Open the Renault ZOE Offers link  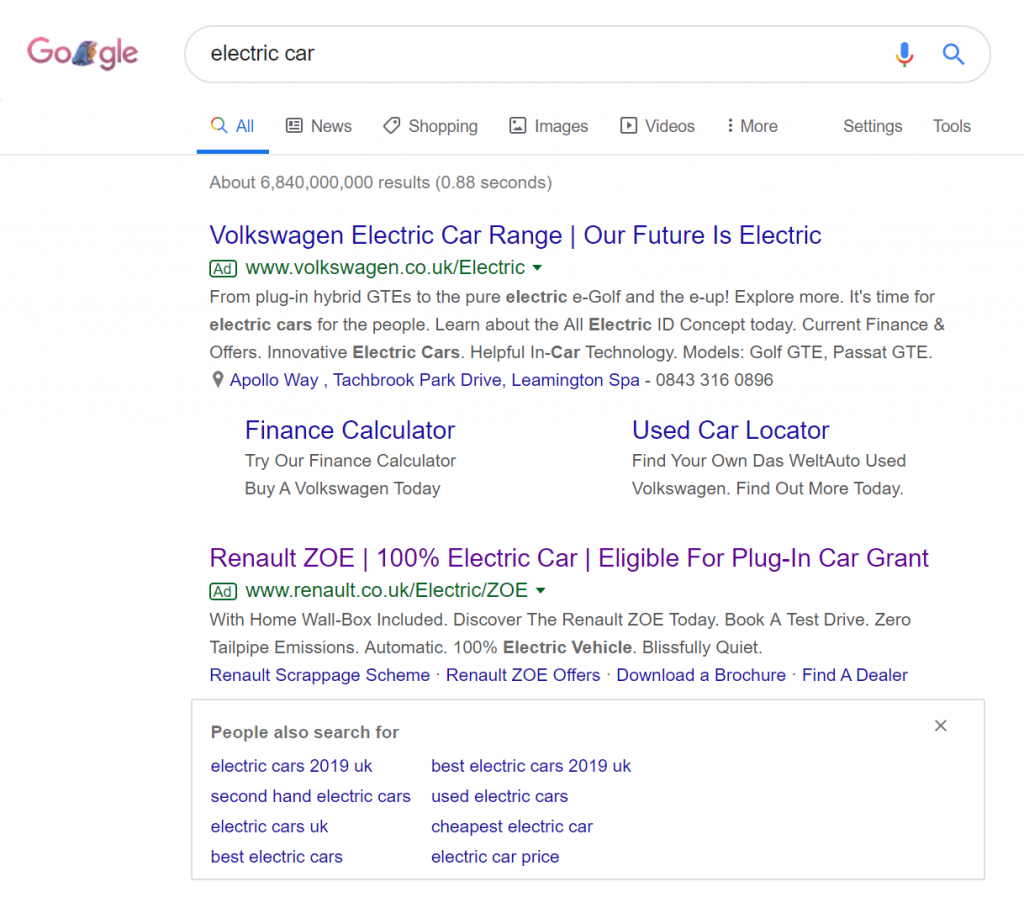[523, 675]
